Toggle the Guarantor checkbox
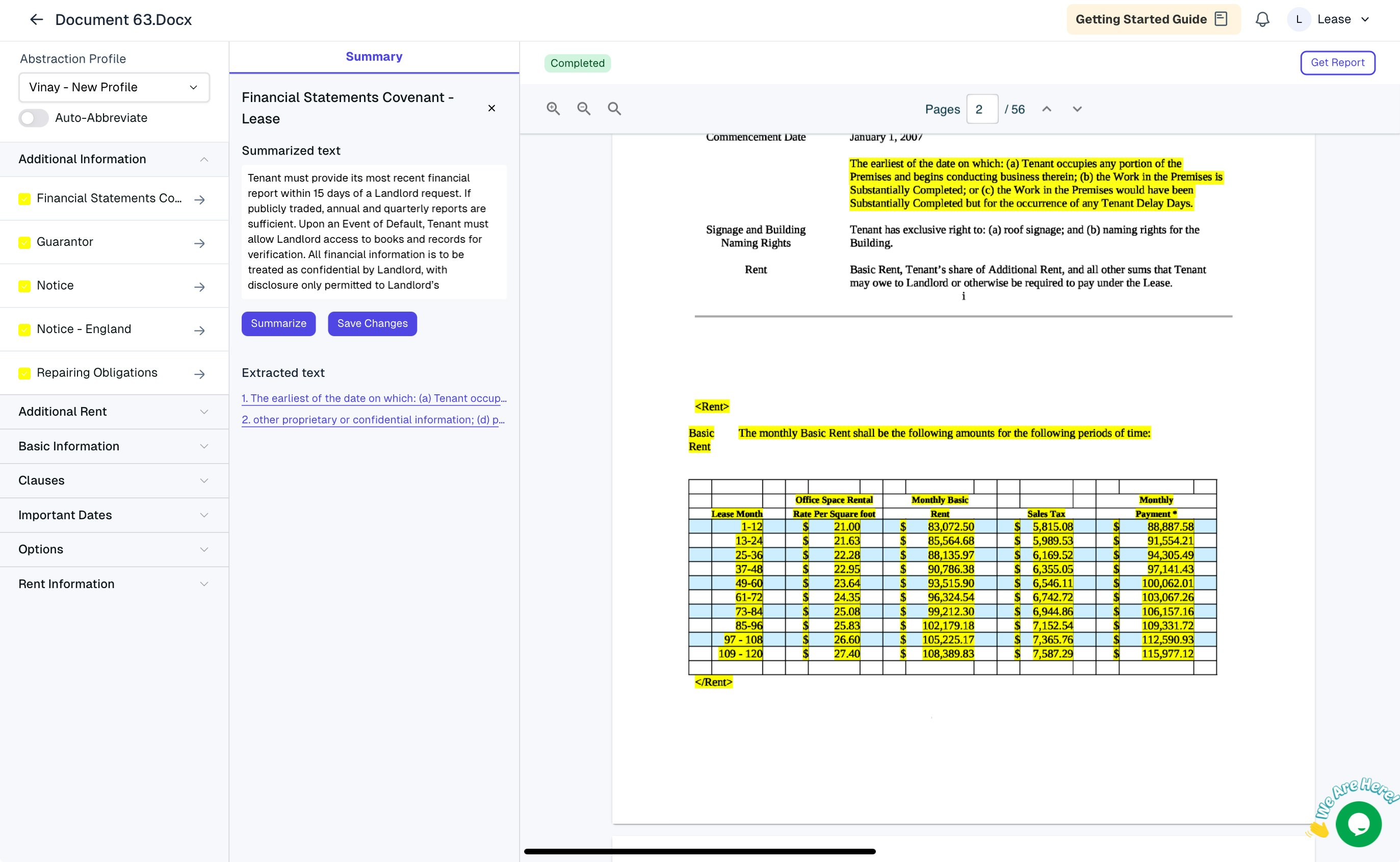Image resolution: width=1400 pixels, height=862 pixels. [x=24, y=243]
